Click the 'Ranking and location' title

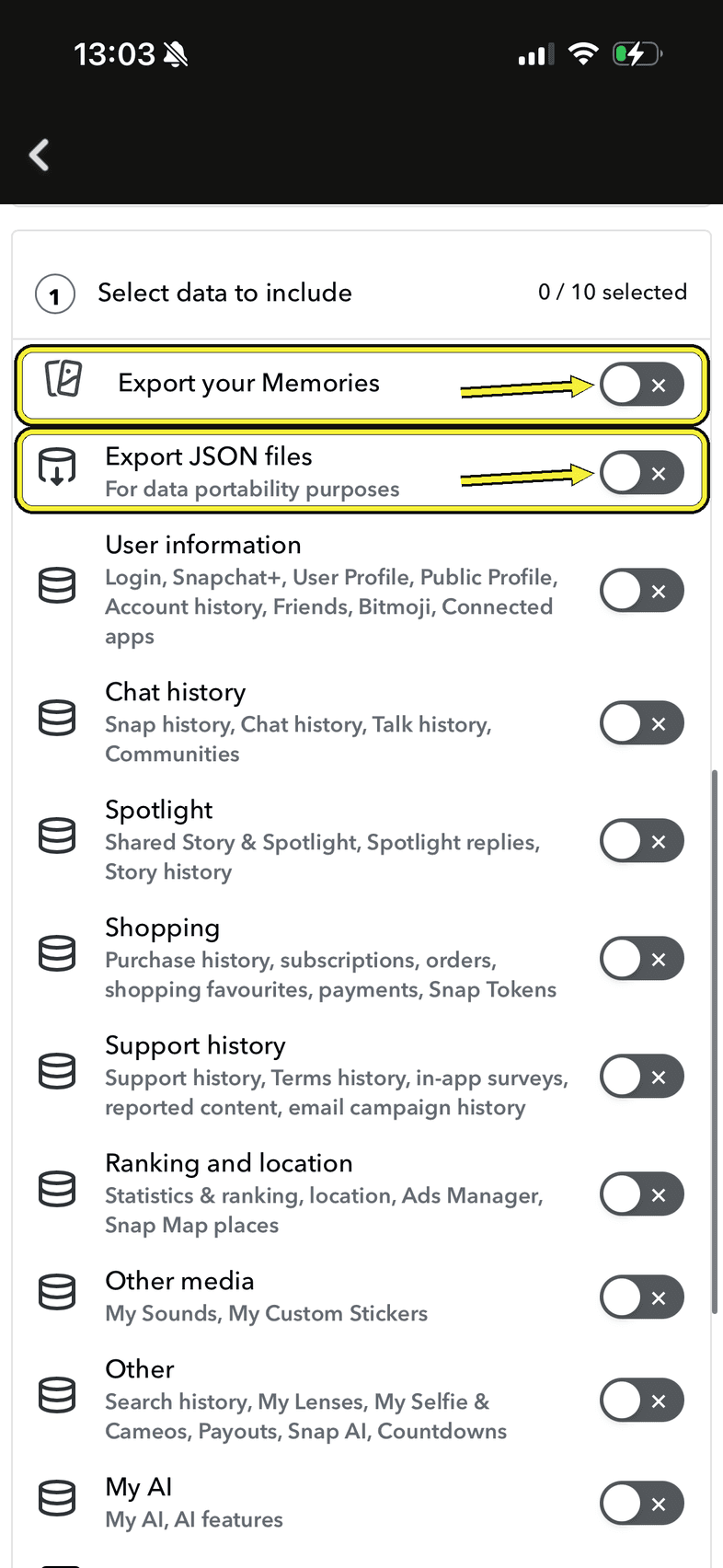pos(229,1163)
